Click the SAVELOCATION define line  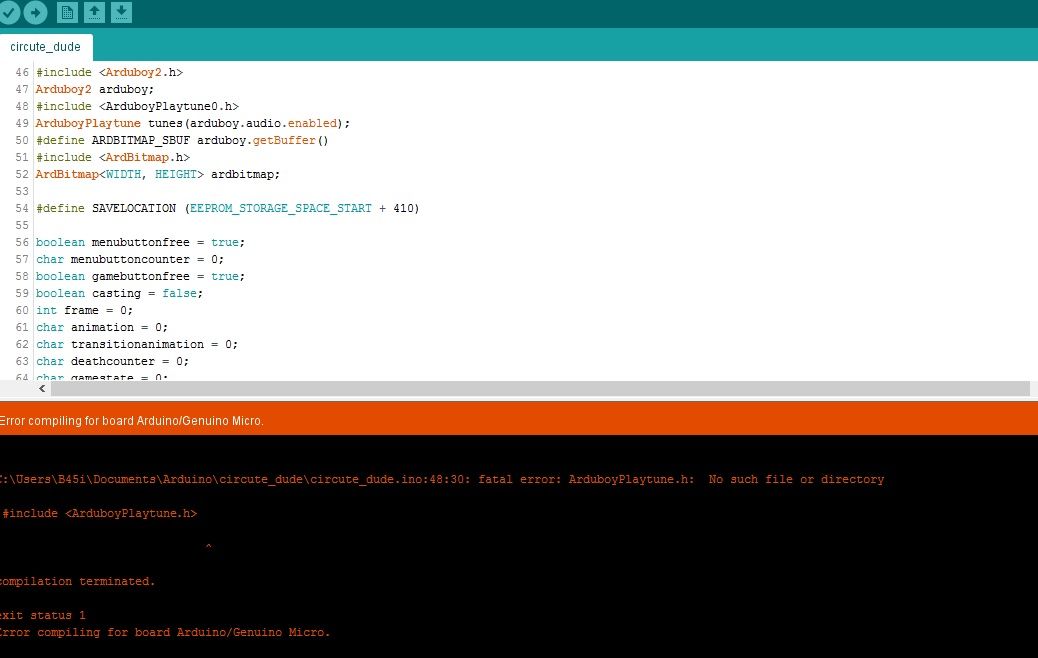(228, 209)
